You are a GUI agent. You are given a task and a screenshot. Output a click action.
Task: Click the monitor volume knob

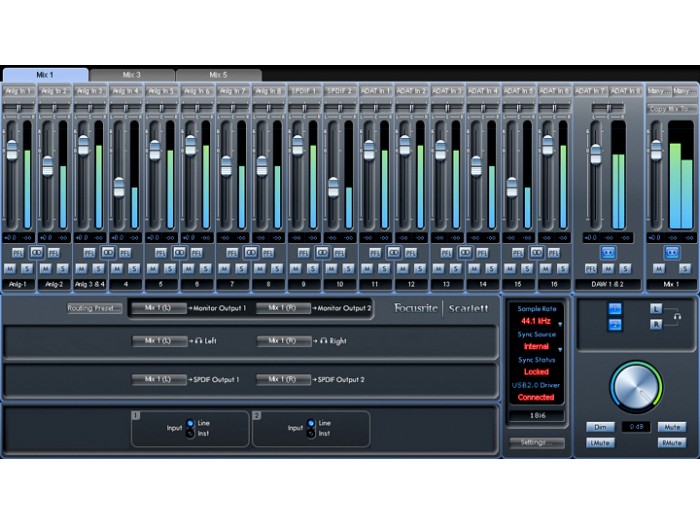click(x=636, y=387)
